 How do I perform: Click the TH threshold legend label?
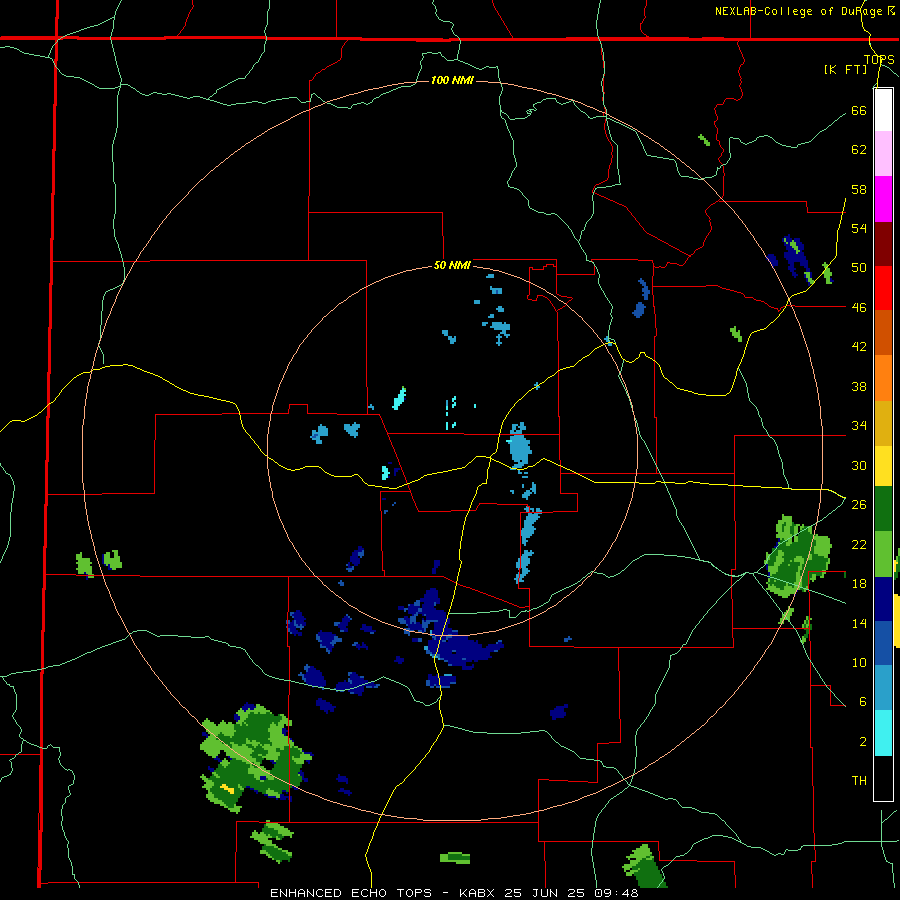[859, 781]
